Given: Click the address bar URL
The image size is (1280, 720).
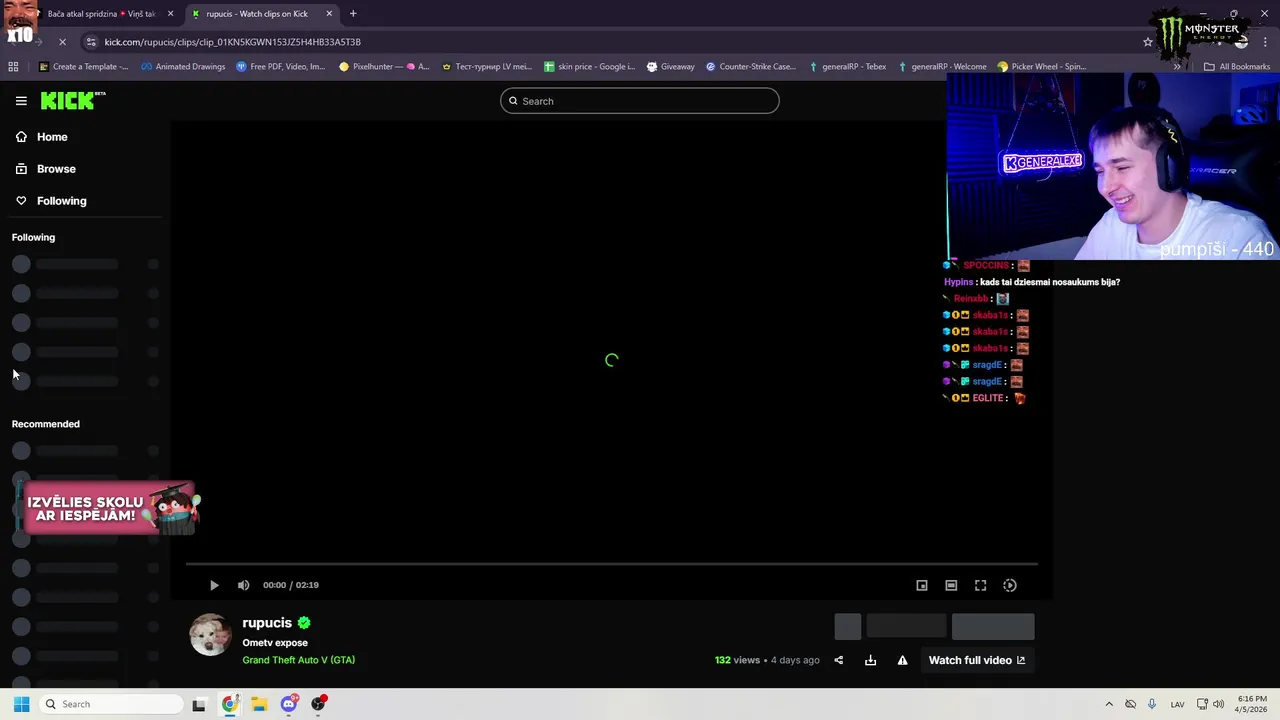Looking at the screenshot, I should pos(232,42).
